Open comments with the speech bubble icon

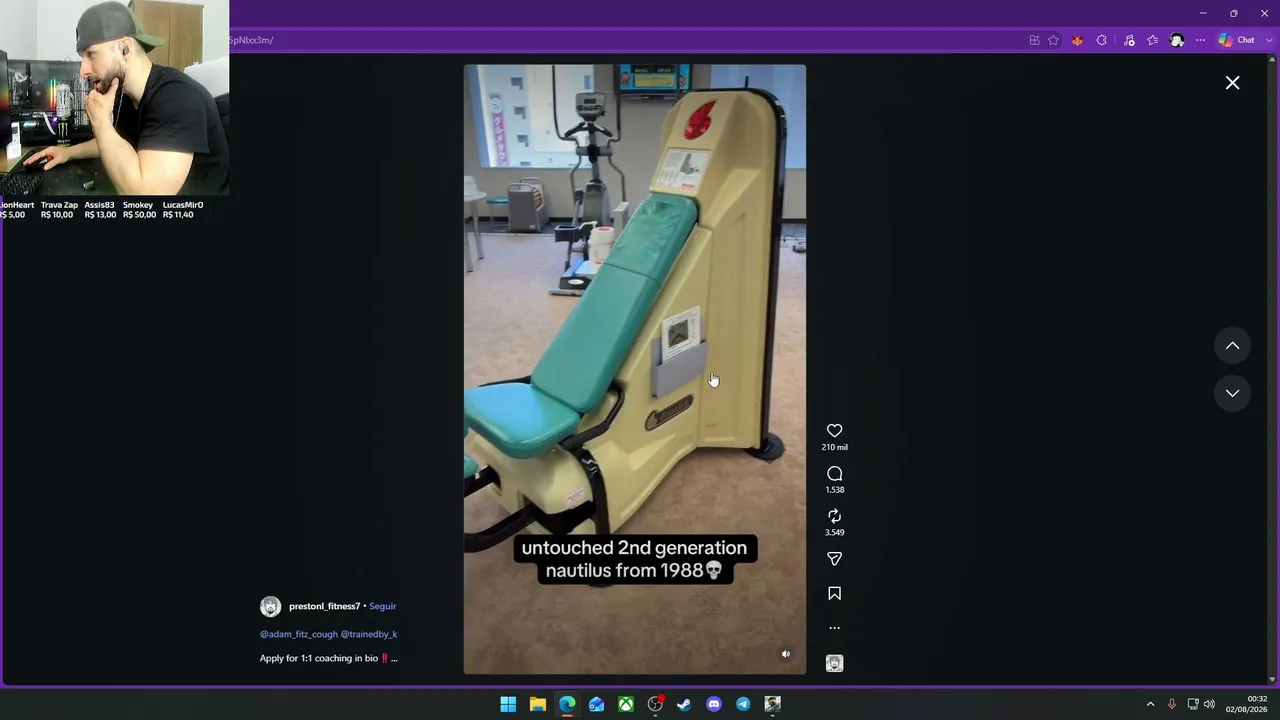click(834, 474)
